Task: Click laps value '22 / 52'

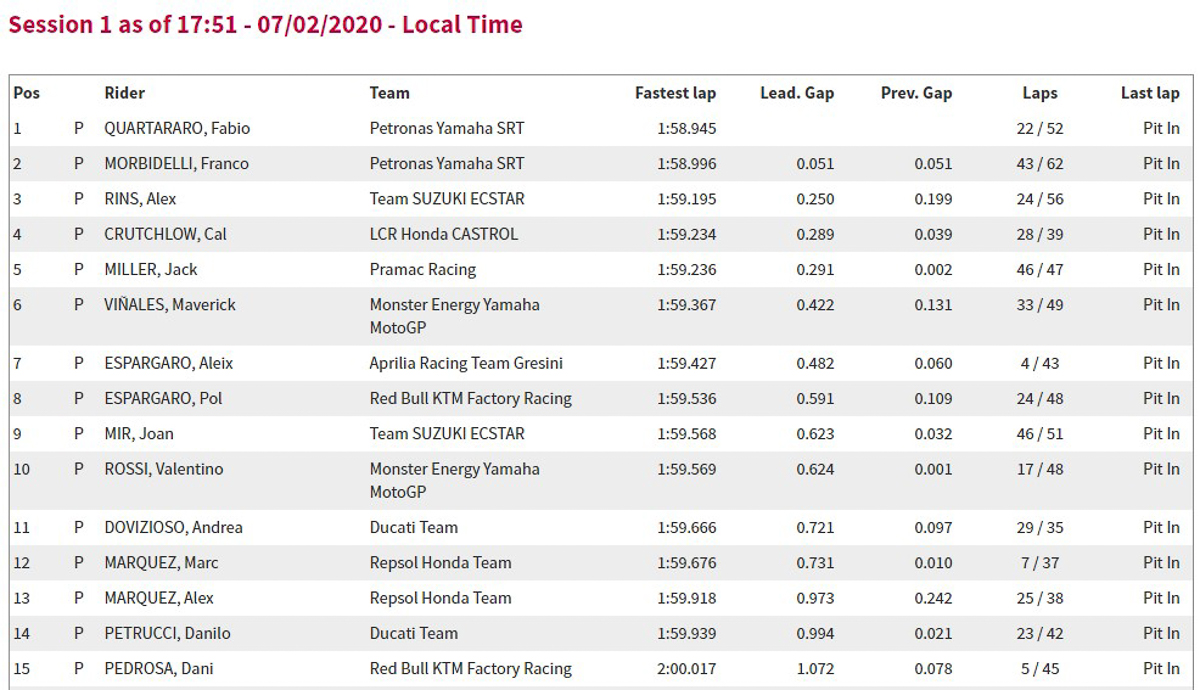Action: pyautogui.click(x=1040, y=128)
